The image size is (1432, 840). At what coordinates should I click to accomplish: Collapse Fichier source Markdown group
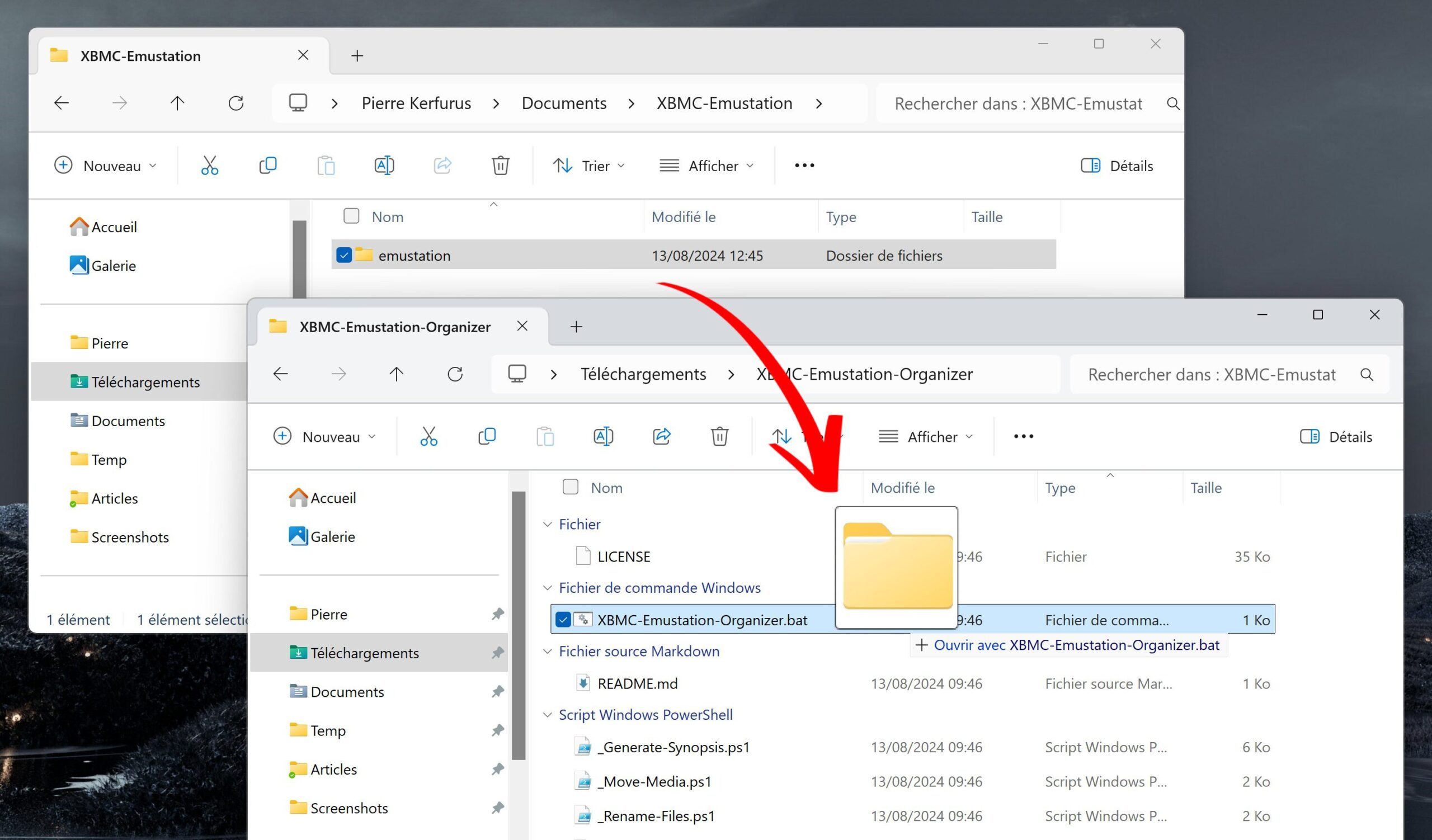point(547,651)
